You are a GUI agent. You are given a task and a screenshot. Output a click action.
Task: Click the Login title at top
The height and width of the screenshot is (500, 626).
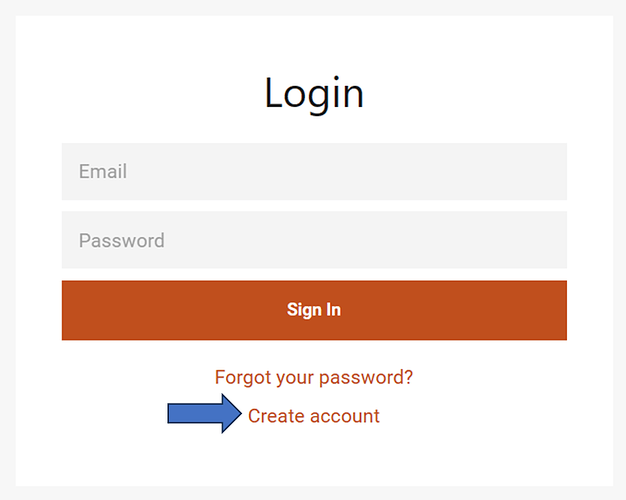(314, 93)
